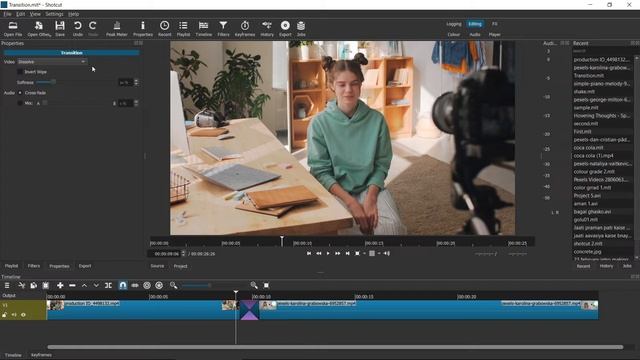The height and width of the screenshot is (360, 640).
Task: Open the Export panel from toolbar
Action: 285,29
